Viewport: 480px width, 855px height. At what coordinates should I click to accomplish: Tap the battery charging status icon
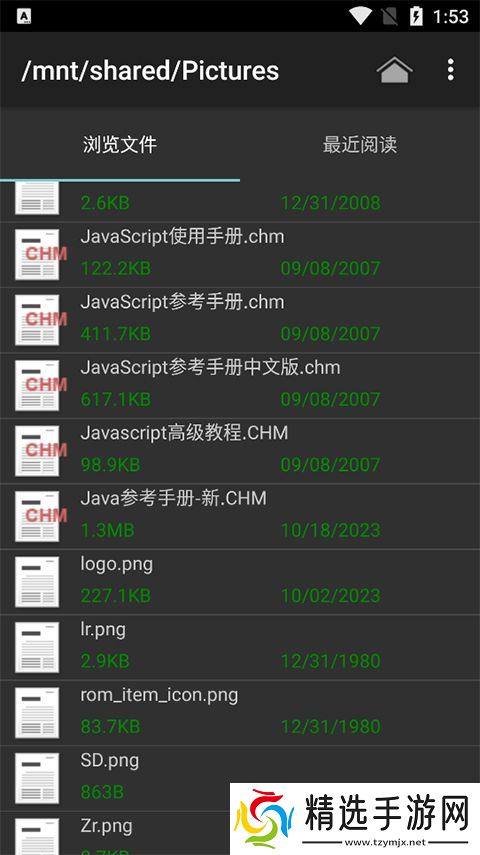coord(416,16)
